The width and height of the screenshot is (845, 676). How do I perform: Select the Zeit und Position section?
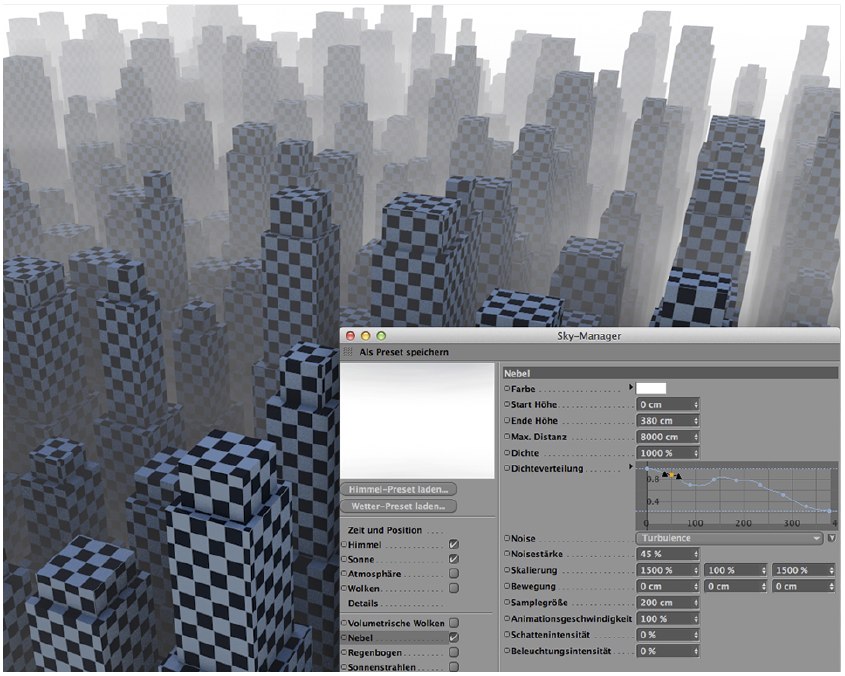click(385, 530)
